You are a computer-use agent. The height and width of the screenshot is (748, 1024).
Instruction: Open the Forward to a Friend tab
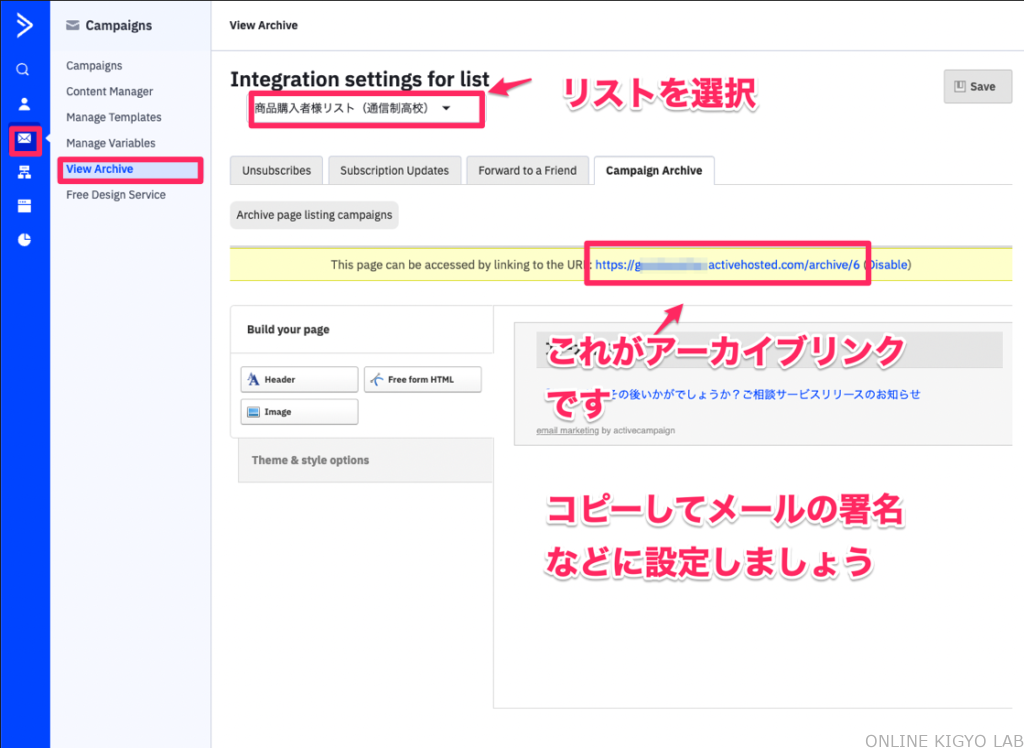527,171
